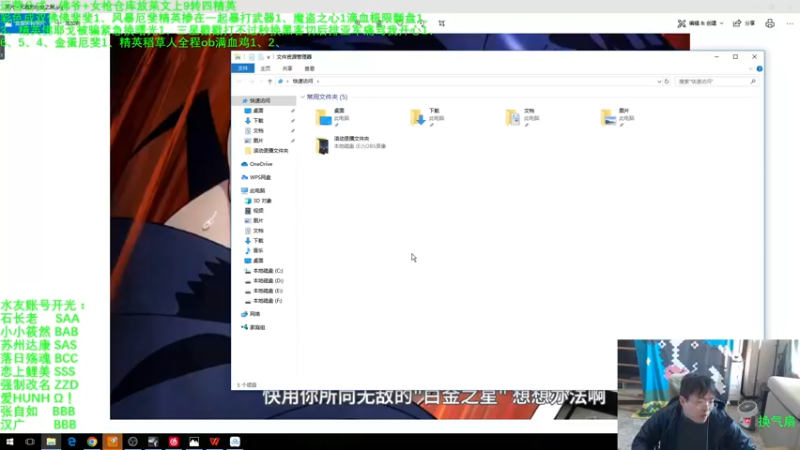
Task: Click the New folder quick access icon
Action: (x=261, y=57)
